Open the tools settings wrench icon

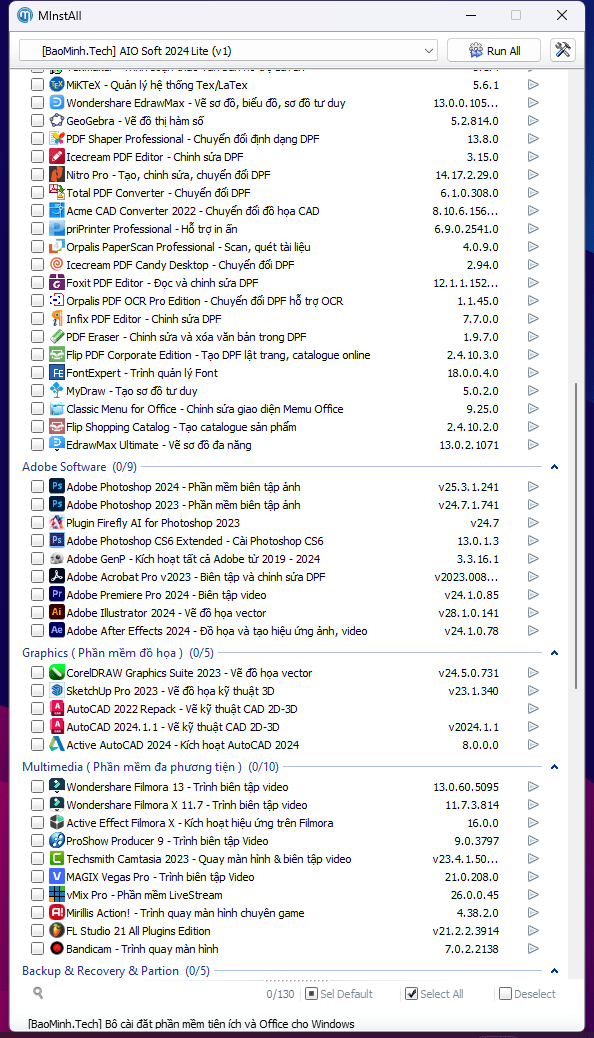(563, 50)
